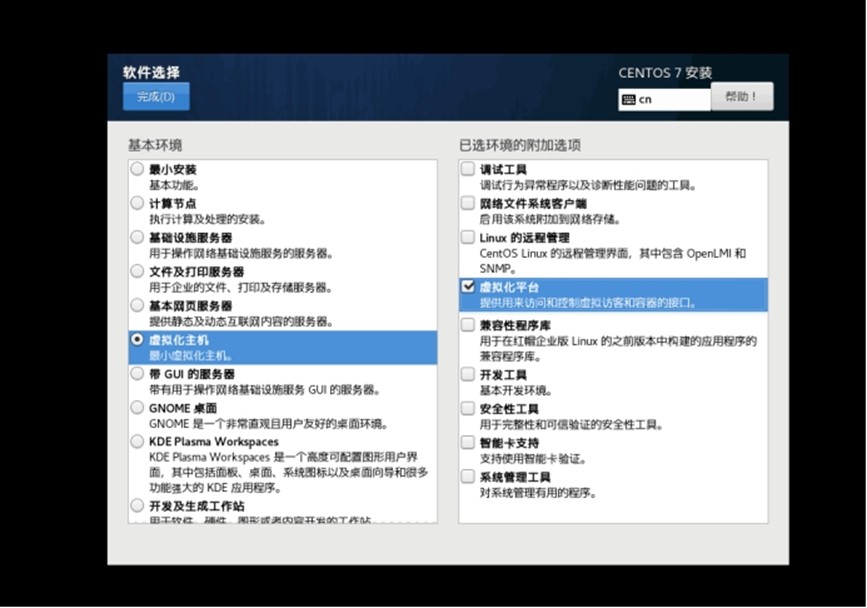Image resolution: width=867 pixels, height=608 pixels.
Task: Enable the 兼容性程序库 checkbox
Action: point(468,324)
